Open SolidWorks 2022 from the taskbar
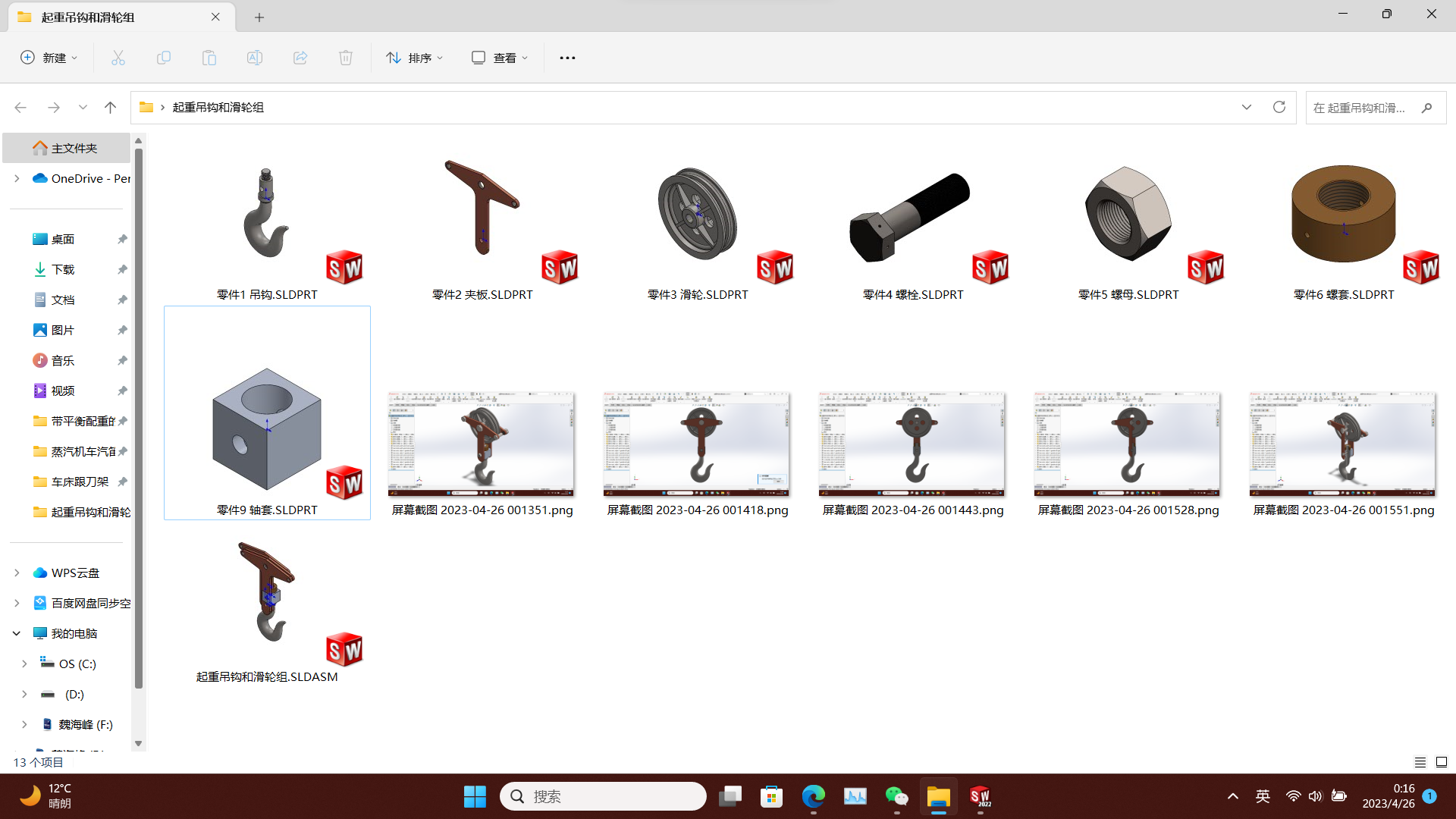 coord(981,796)
